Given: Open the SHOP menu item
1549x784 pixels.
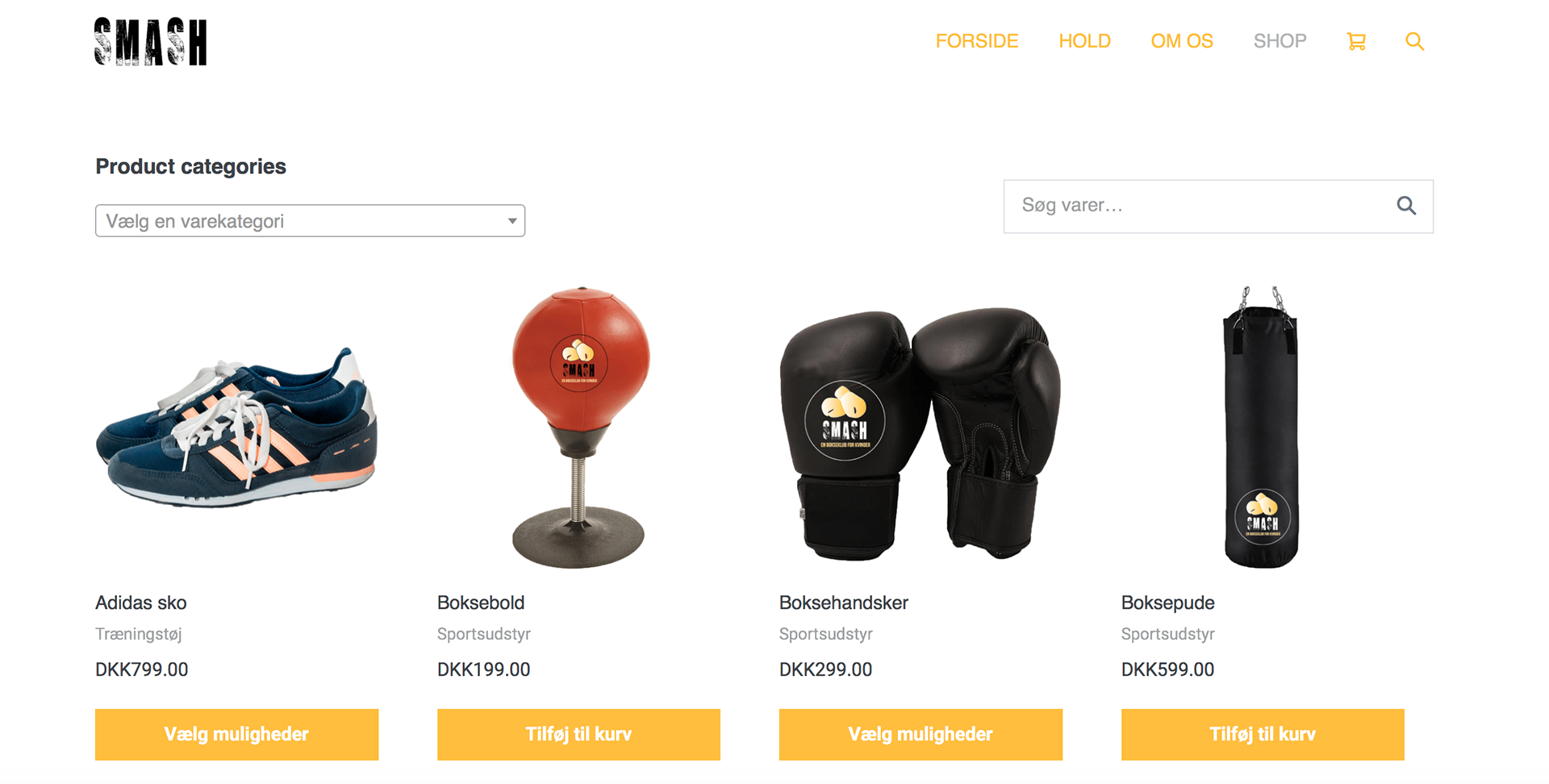Looking at the screenshot, I should pos(1280,41).
